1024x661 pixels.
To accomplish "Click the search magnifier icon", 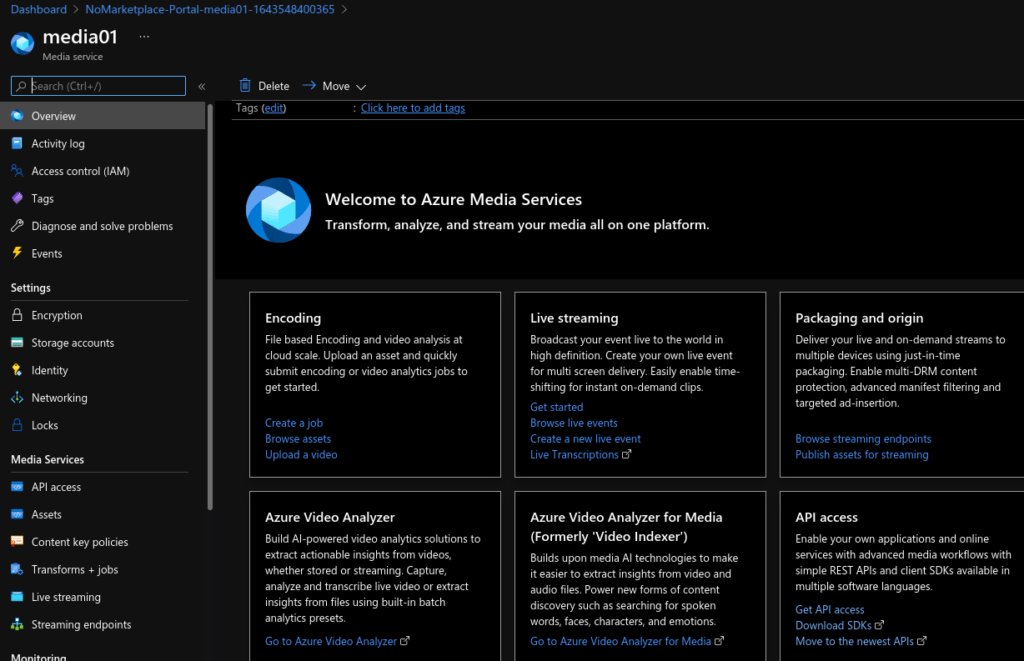I will pos(21,86).
